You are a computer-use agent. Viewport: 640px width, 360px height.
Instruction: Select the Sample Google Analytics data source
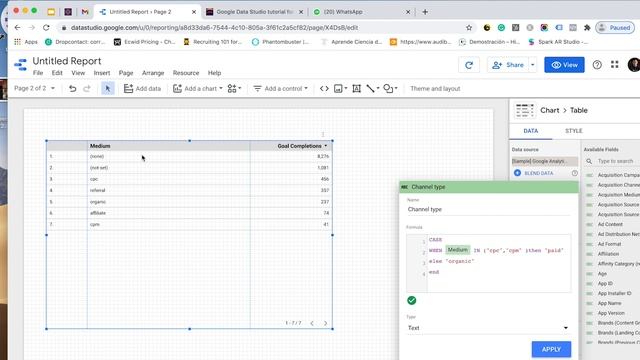pyautogui.click(x=544, y=161)
